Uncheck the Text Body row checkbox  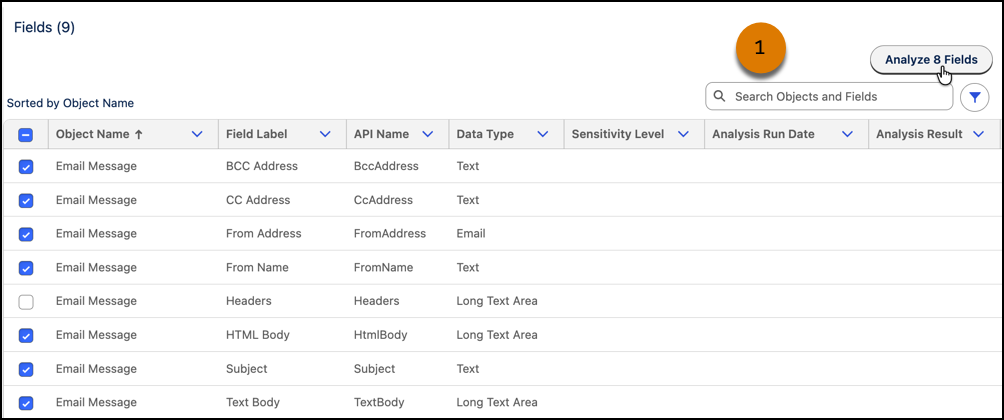(26, 403)
